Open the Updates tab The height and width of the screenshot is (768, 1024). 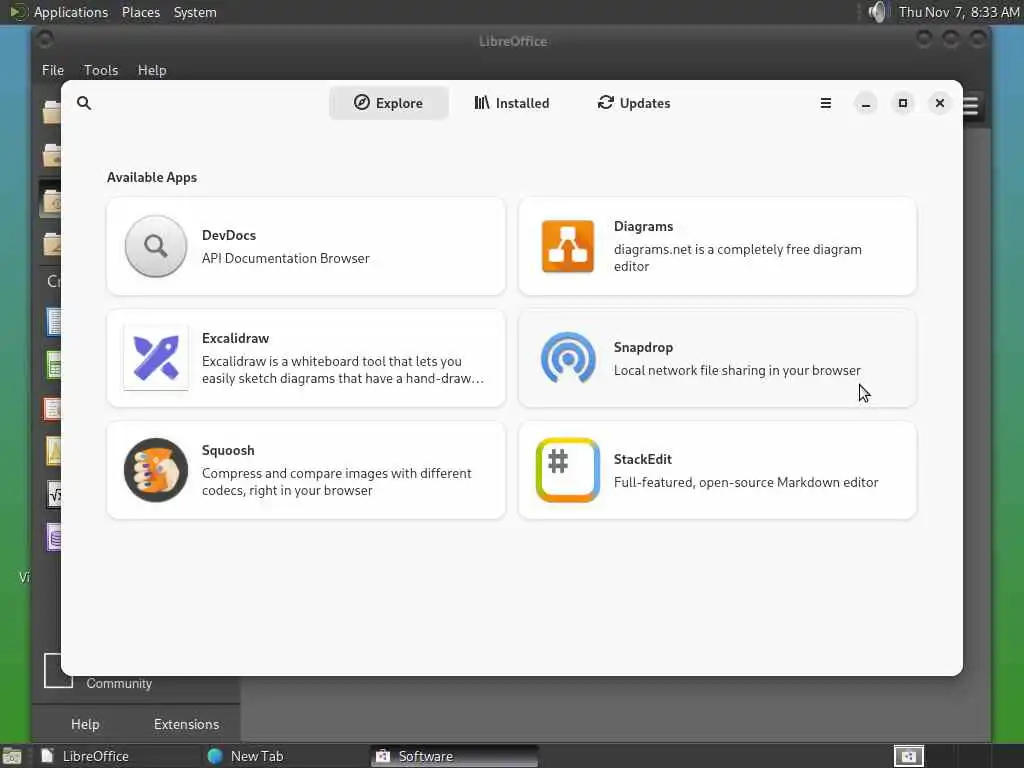click(633, 103)
